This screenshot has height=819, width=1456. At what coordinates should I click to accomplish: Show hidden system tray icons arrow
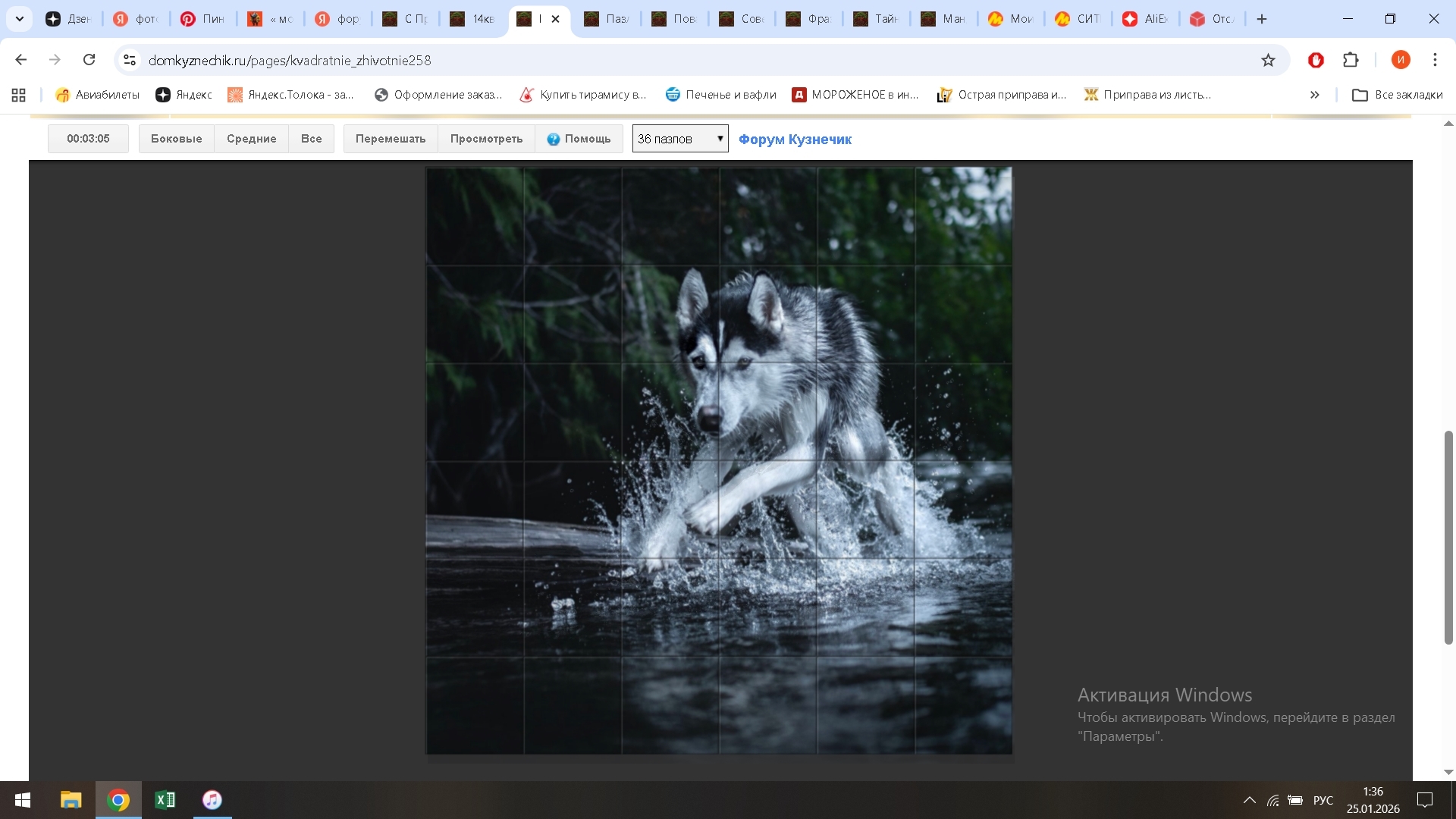coord(1249,800)
